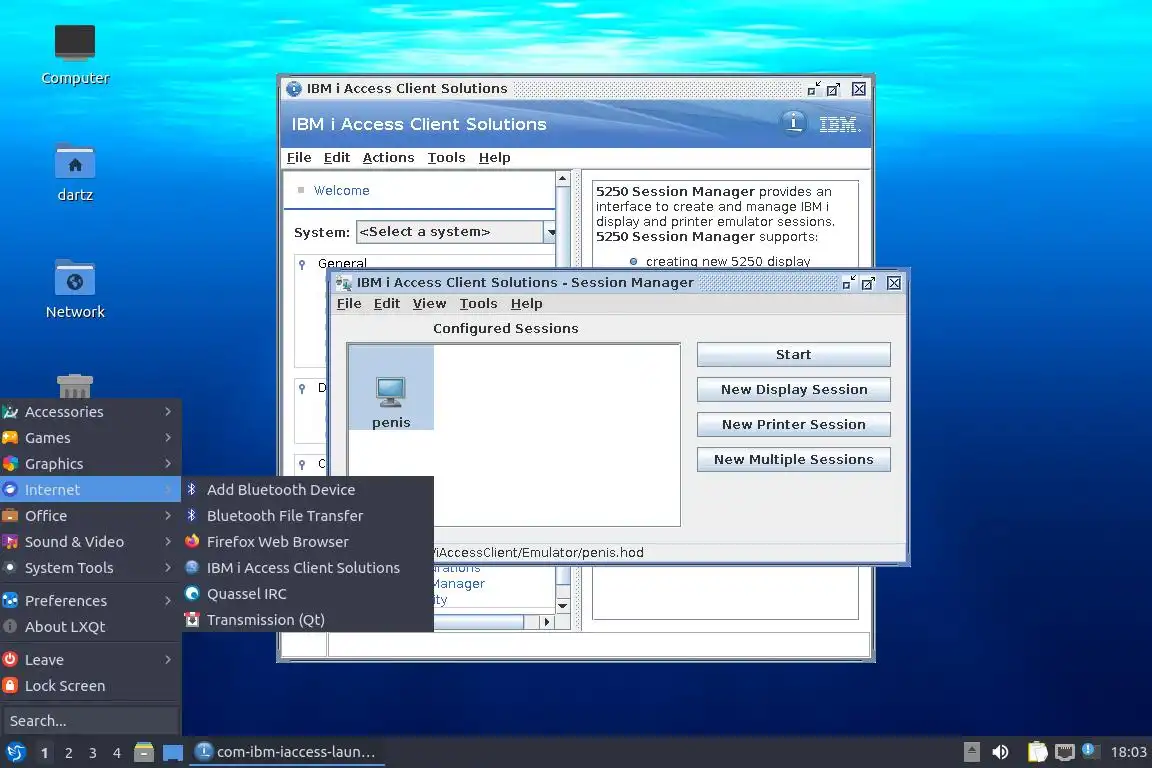Open the Edit menu in Session Manager
The height and width of the screenshot is (768, 1152).
tap(386, 304)
